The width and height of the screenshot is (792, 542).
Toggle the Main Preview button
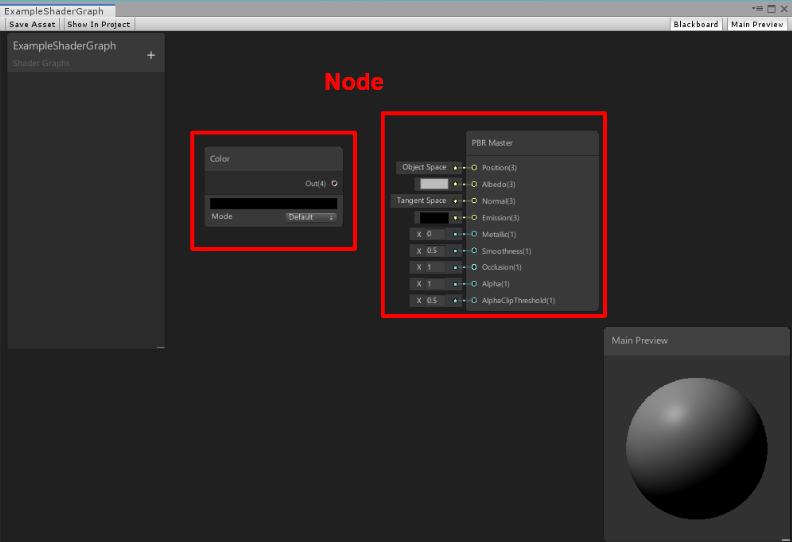(x=757, y=24)
